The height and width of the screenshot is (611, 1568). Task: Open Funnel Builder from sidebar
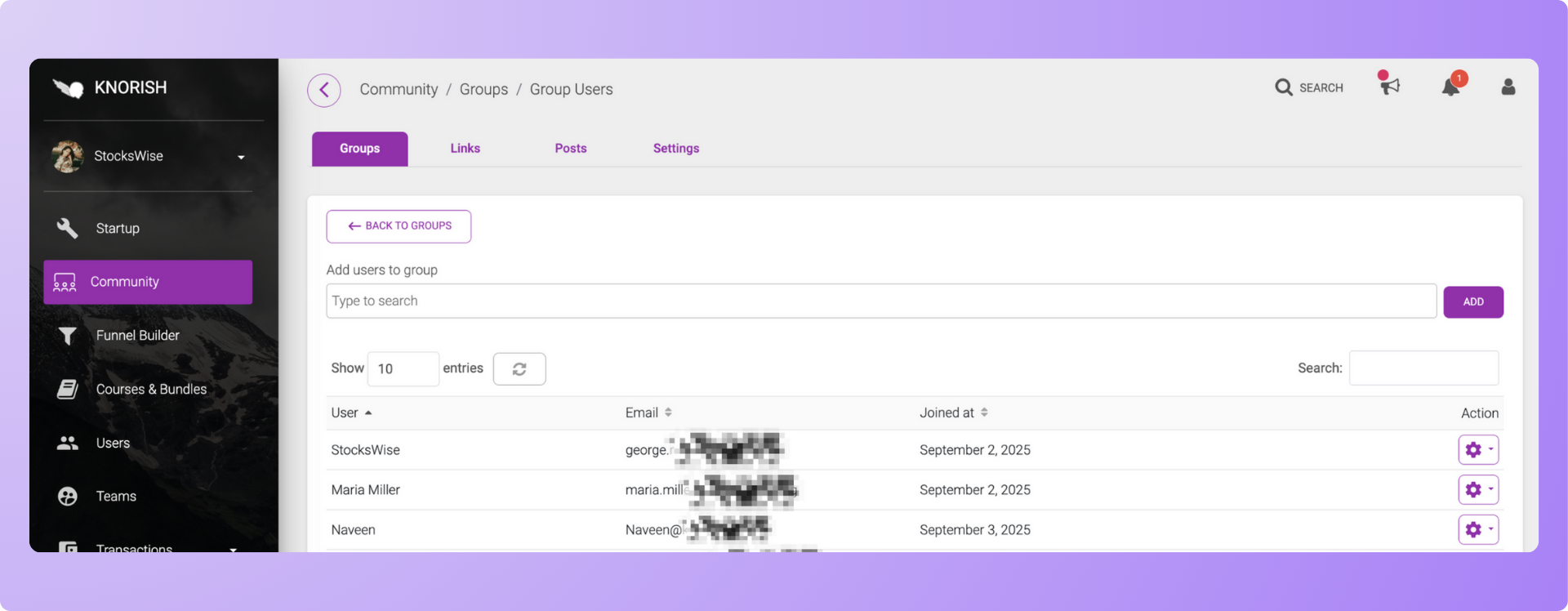pyautogui.click(x=137, y=336)
